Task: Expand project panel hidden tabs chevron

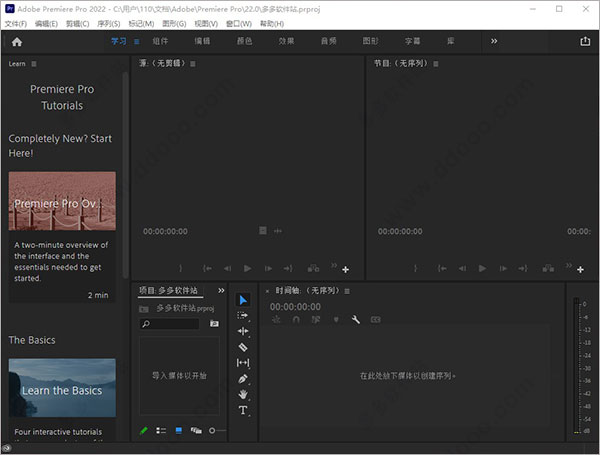Action: [221, 291]
